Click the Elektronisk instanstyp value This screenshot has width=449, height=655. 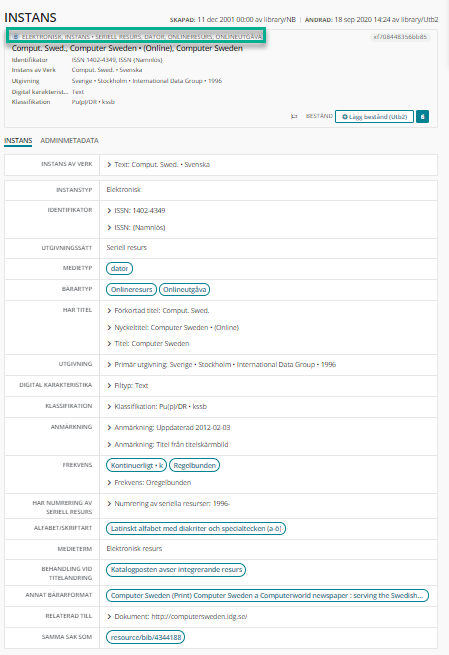click(x=124, y=190)
